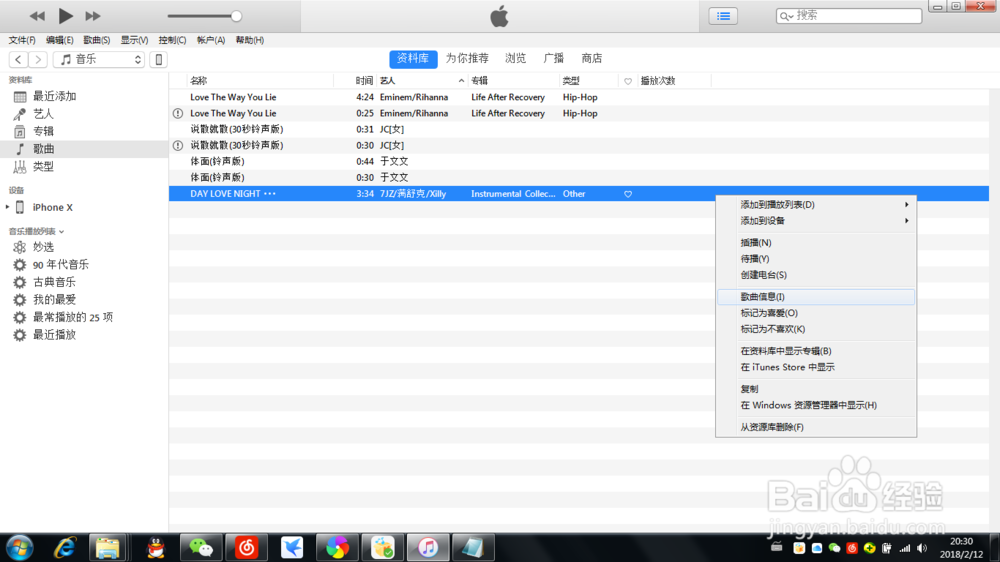Expand the iPhone X device triangle
This screenshot has width=1000, height=562.
click(x=8, y=207)
